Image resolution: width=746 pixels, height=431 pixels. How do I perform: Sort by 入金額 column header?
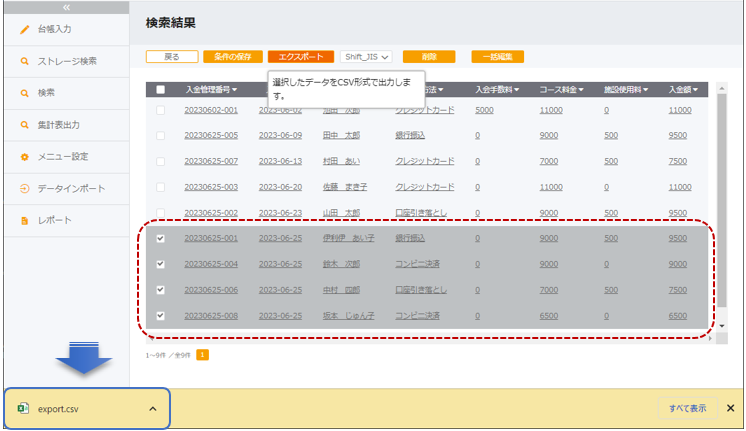[x=683, y=89]
